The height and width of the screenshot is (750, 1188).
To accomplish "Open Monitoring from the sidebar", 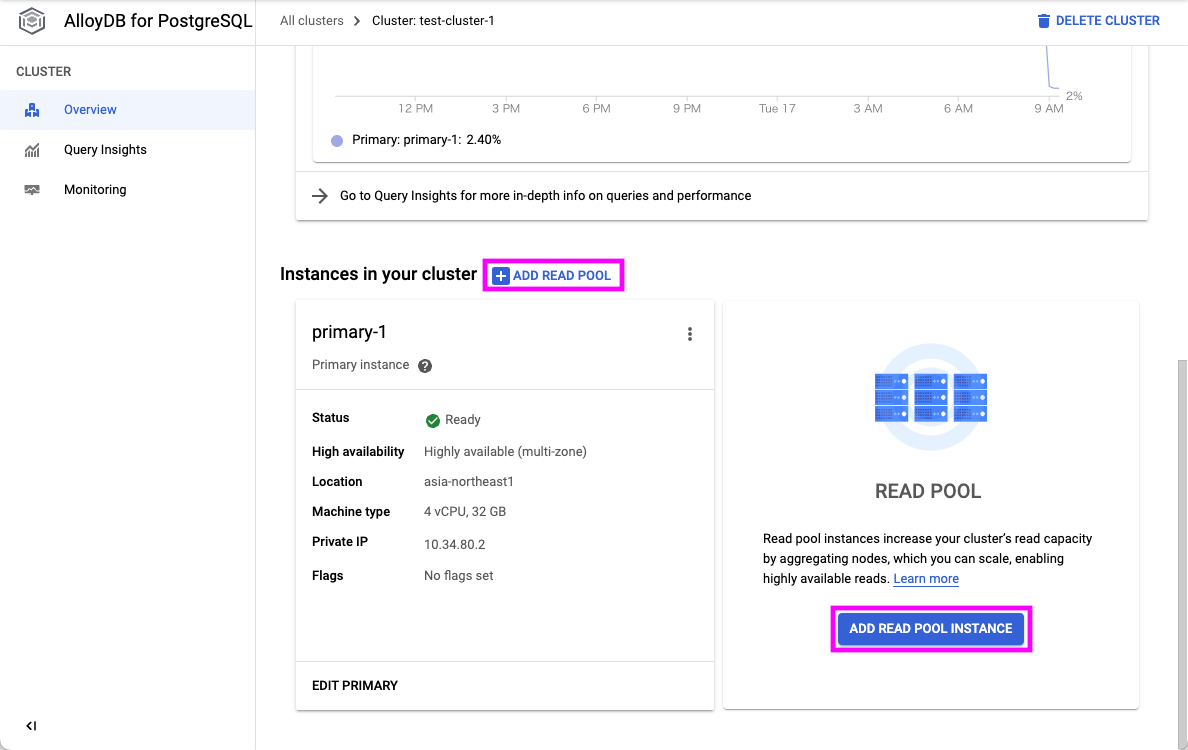I will point(127,190).
